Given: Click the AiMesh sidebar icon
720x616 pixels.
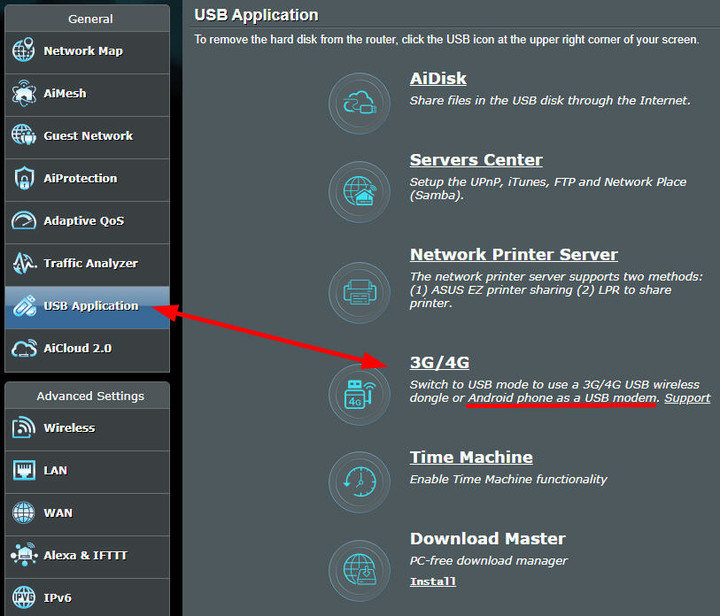Looking at the screenshot, I should [23, 93].
